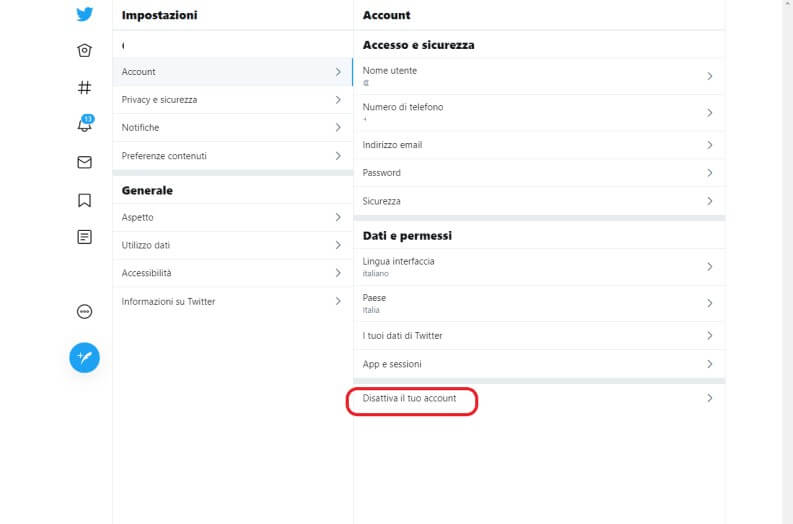This screenshot has height=524, width=793.
Task: Click chevron next to Nome utente
Action: click(x=710, y=76)
